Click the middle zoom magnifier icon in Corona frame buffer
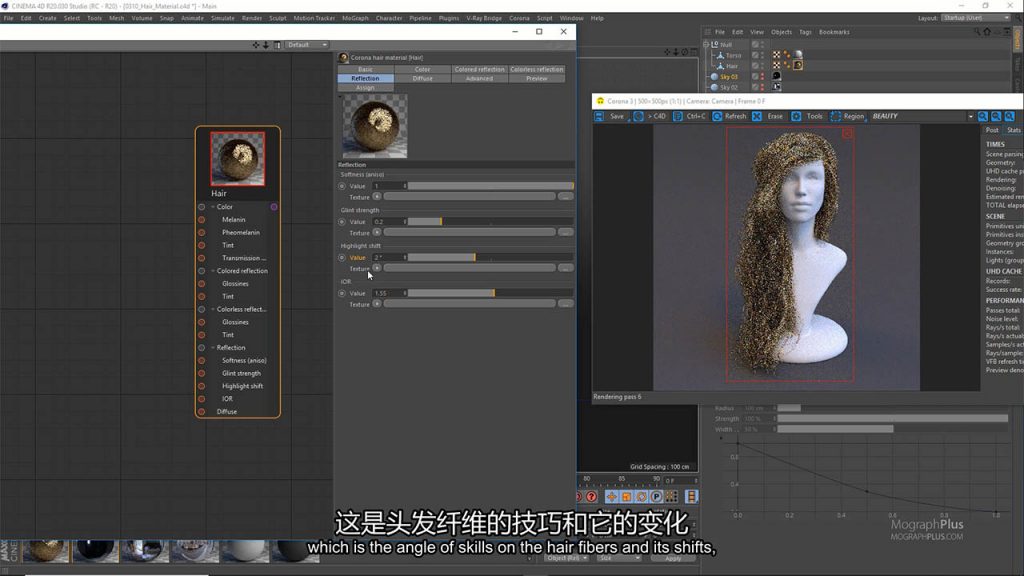 [996, 116]
